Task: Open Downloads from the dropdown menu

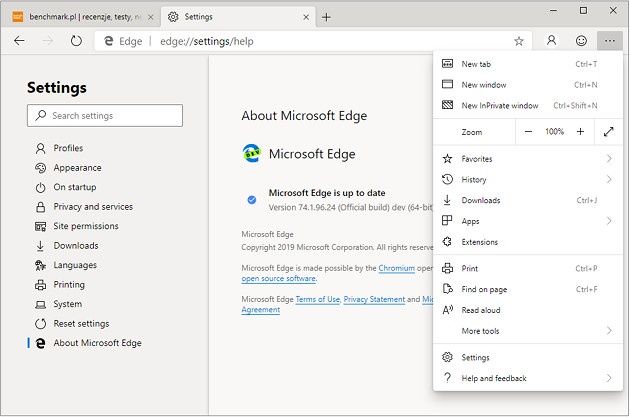Action: (528, 200)
